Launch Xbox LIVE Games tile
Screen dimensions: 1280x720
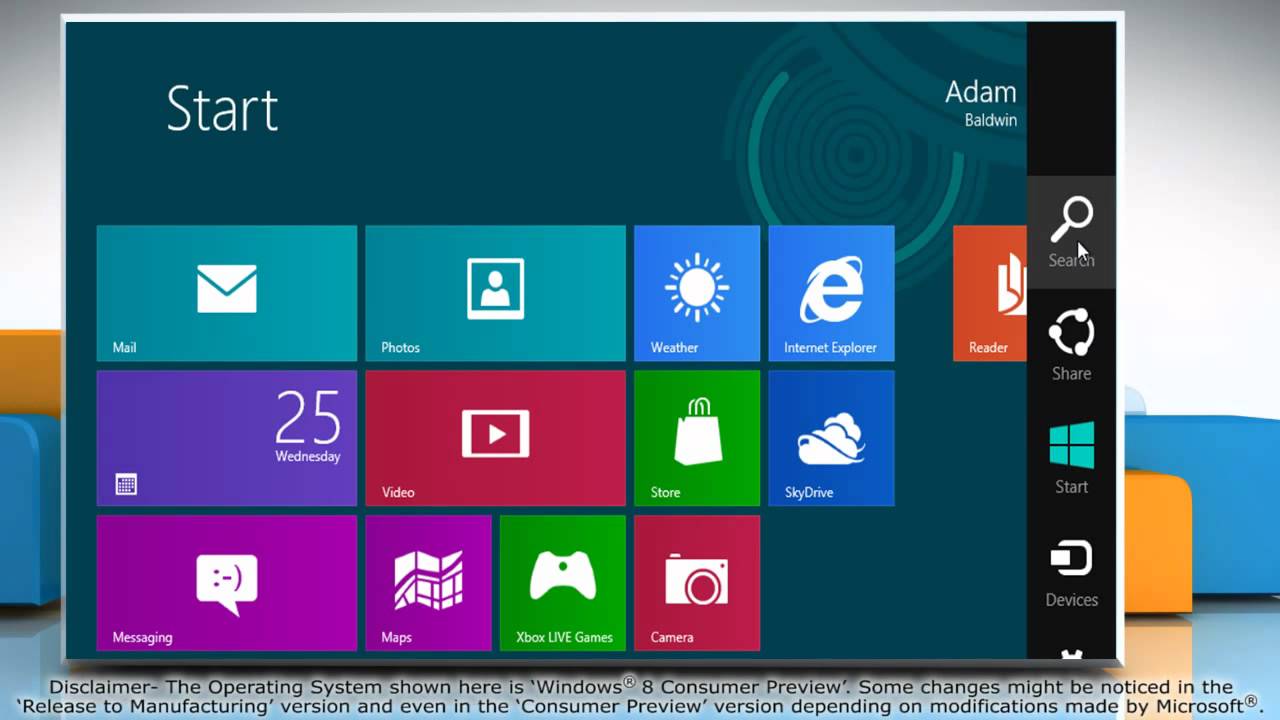(563, 583)
